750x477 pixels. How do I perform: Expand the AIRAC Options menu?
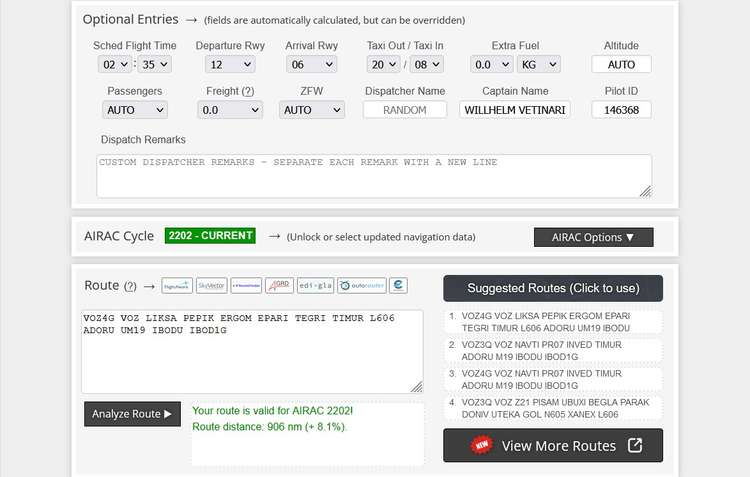594,237
